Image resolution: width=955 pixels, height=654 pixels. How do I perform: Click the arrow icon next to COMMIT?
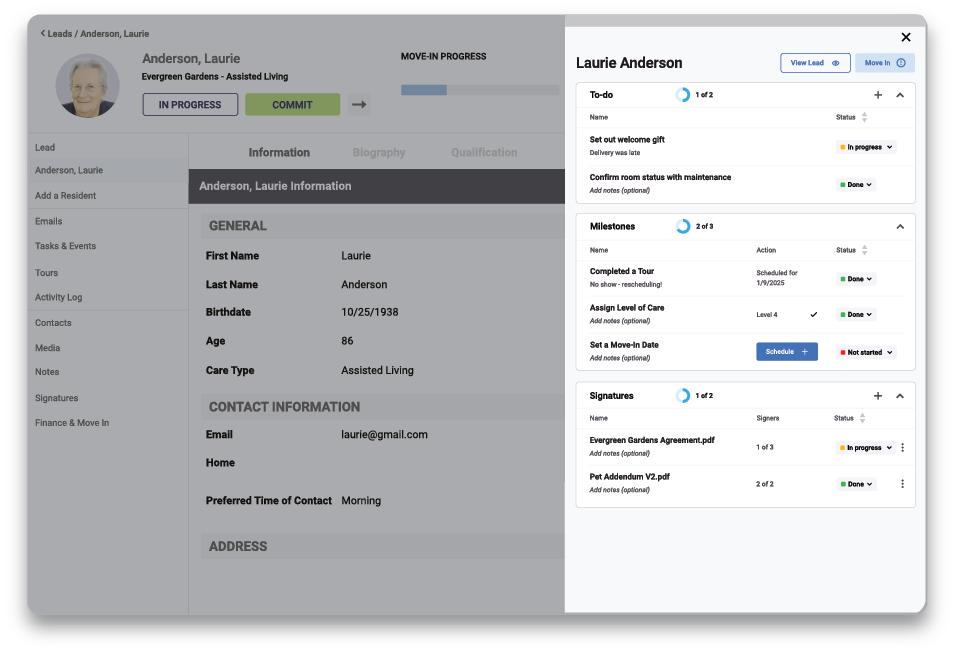[359, 104]
